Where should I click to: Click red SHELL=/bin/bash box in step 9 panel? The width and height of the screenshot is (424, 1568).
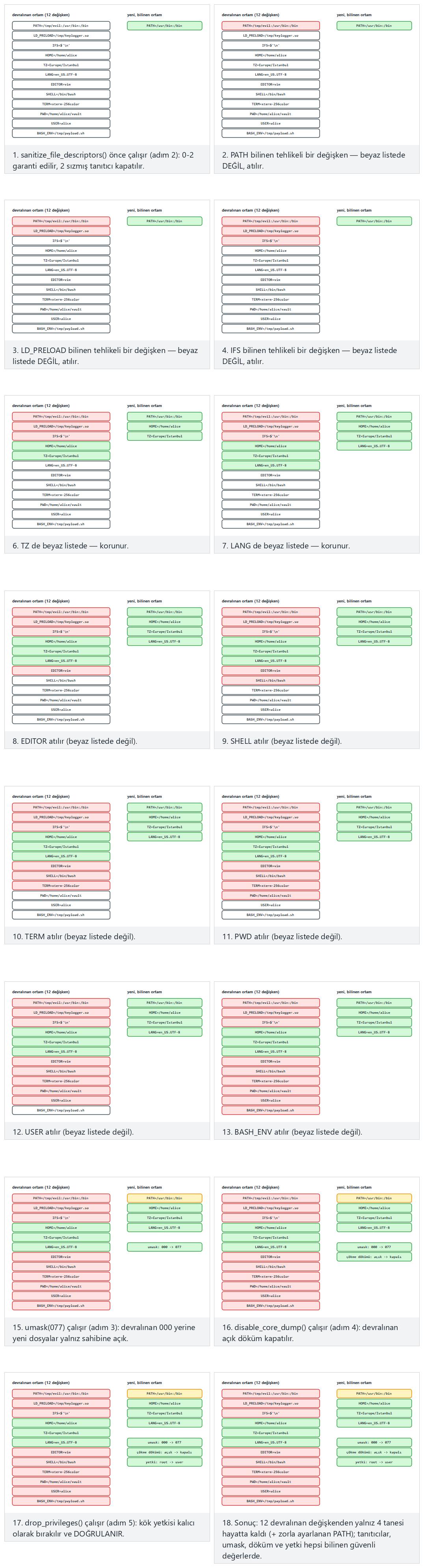[x=270, y=680]
